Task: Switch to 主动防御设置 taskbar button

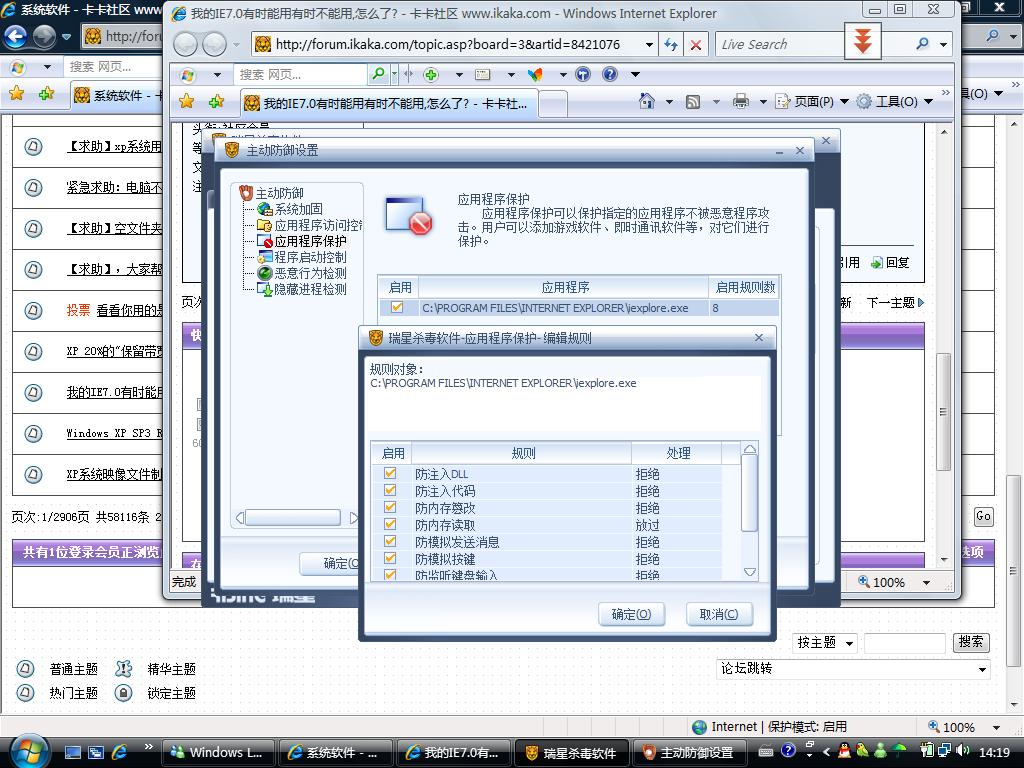Action: click(x=688, y=752)
